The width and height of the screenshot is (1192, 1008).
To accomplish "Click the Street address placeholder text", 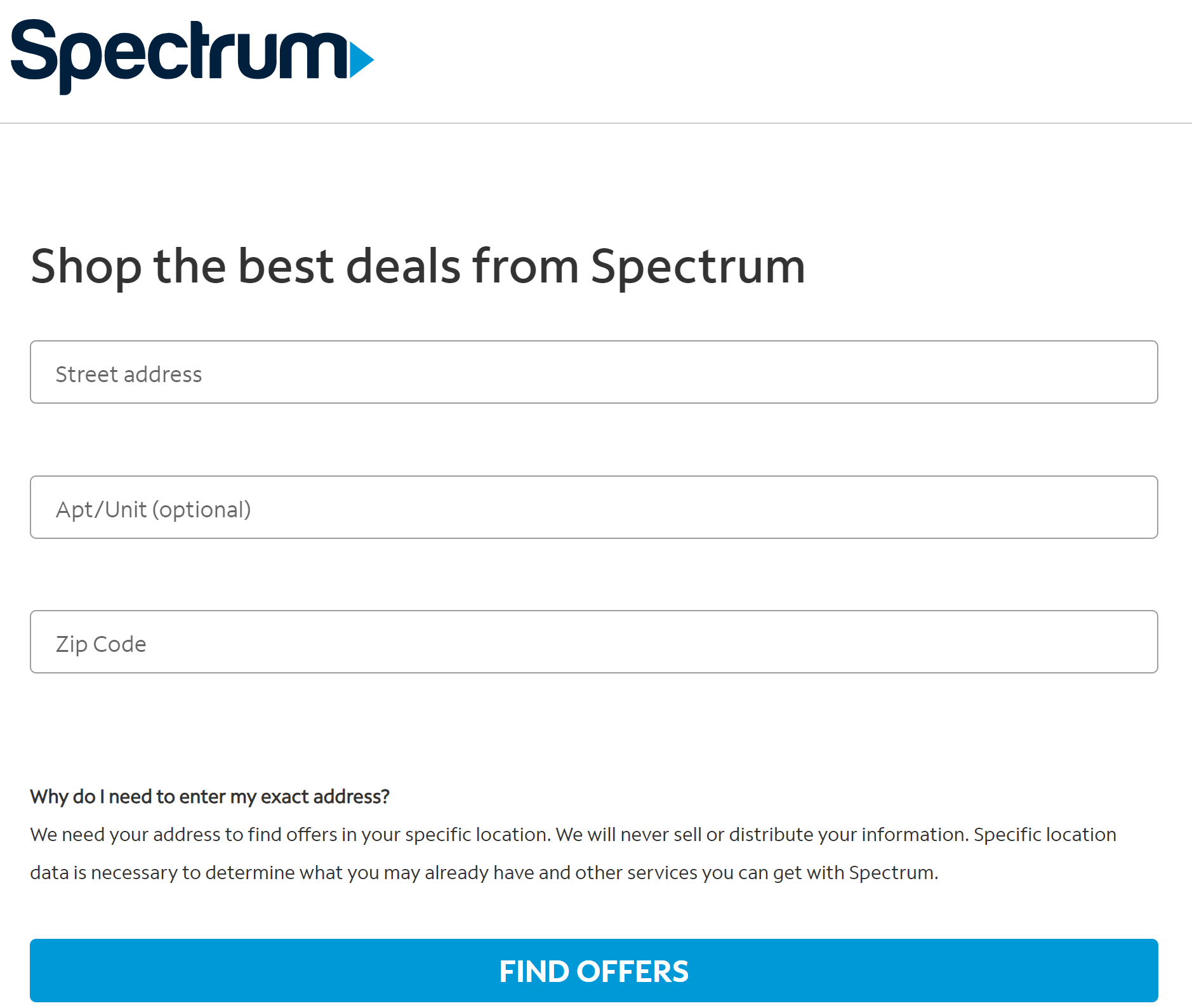I will pyautogui.click(x=128, y=373).
